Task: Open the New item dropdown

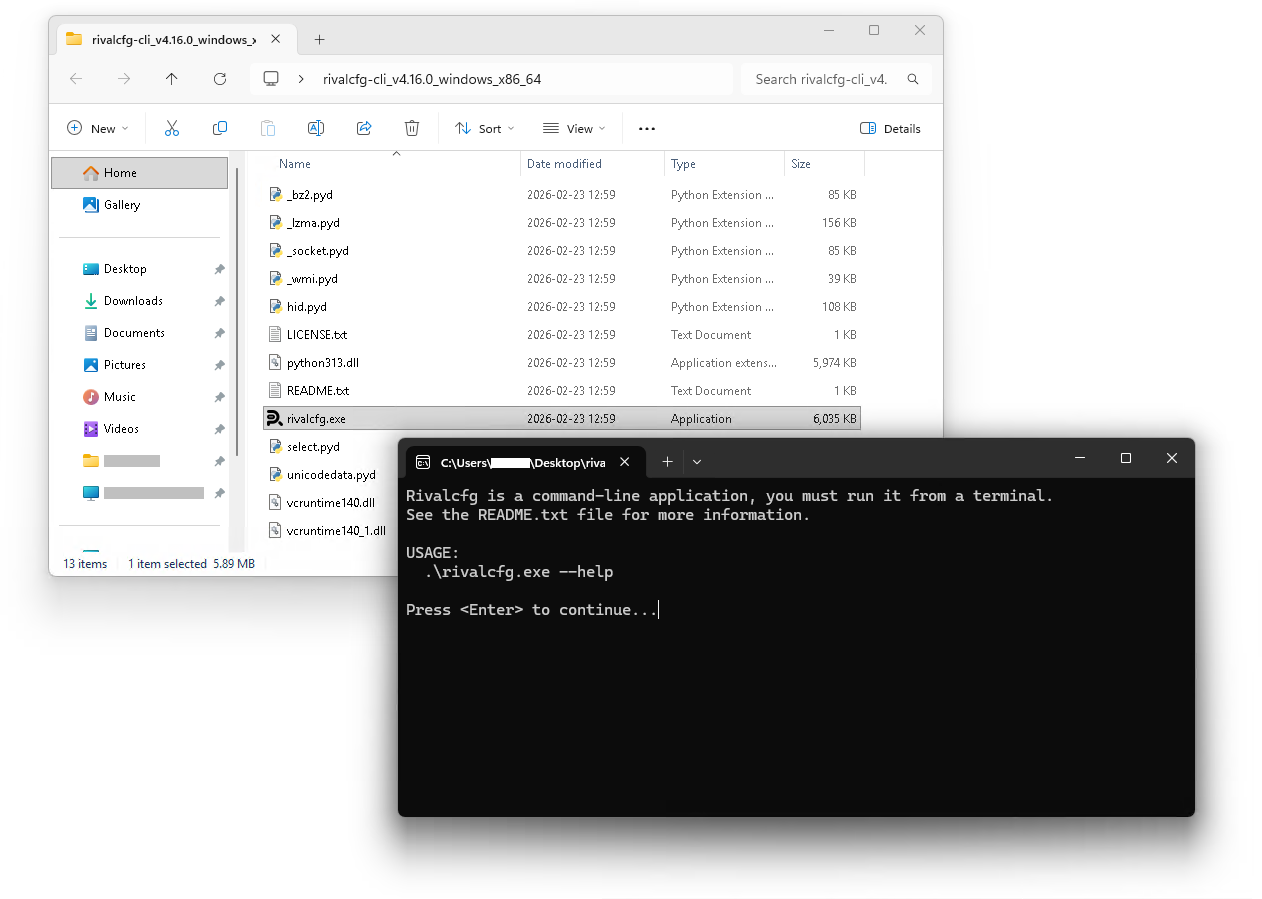Action: coord(98,128)
